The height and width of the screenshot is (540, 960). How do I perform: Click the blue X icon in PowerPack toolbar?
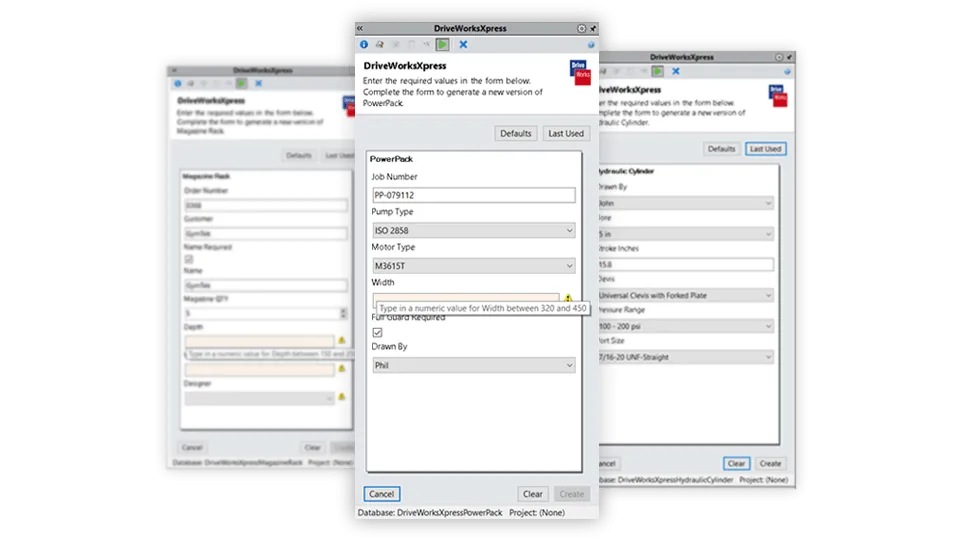coord(463,45)
